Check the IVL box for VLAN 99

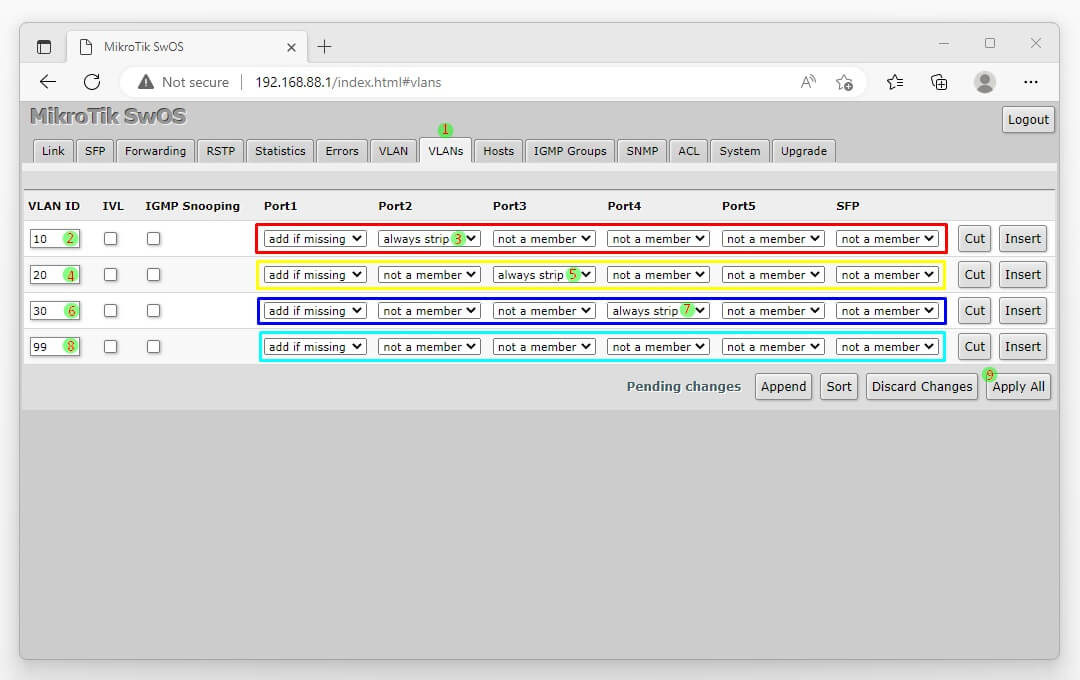point(111,347)
